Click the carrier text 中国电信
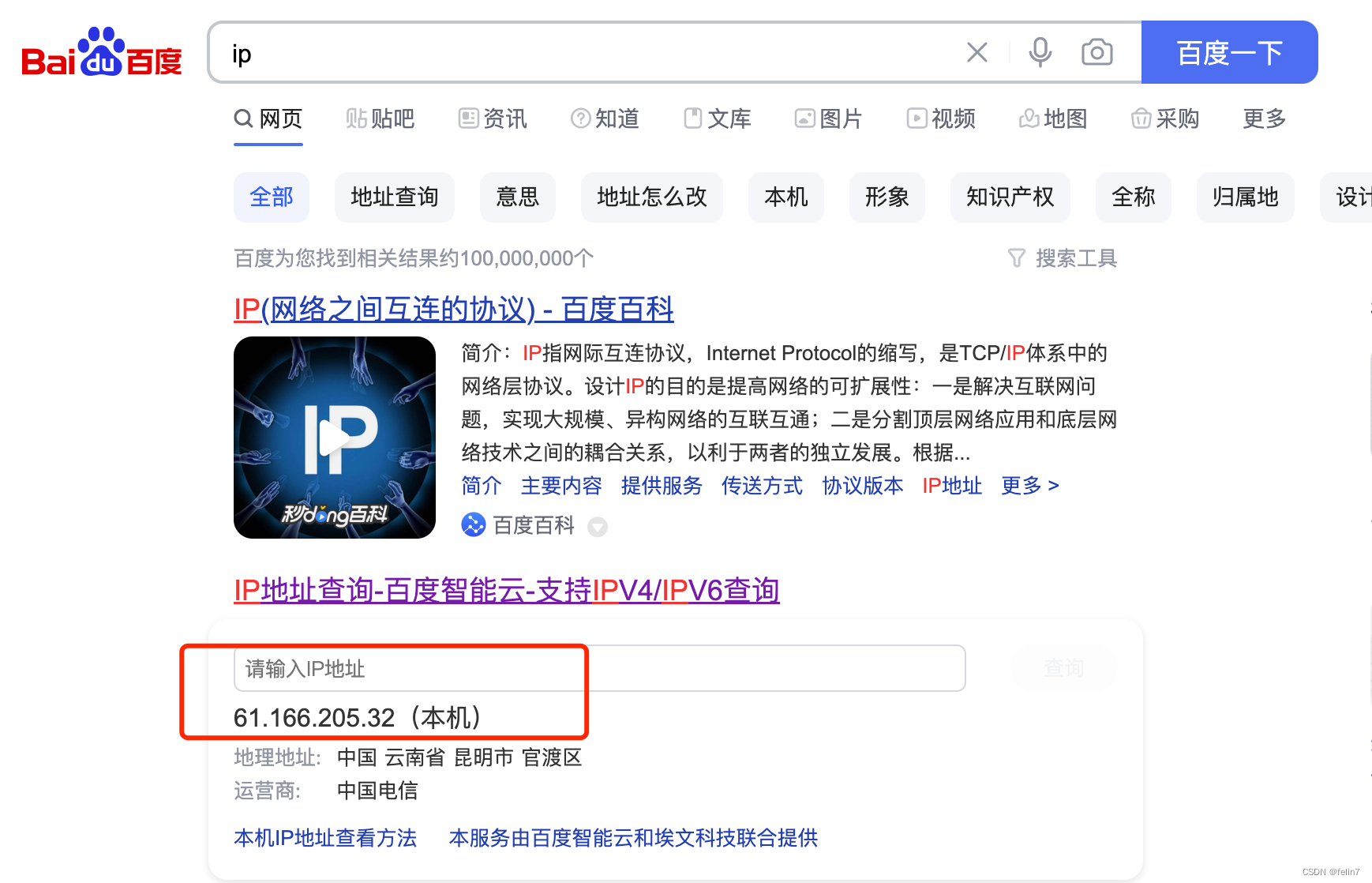This screenshot has width=1372, height=883. [x=377, y=791]
